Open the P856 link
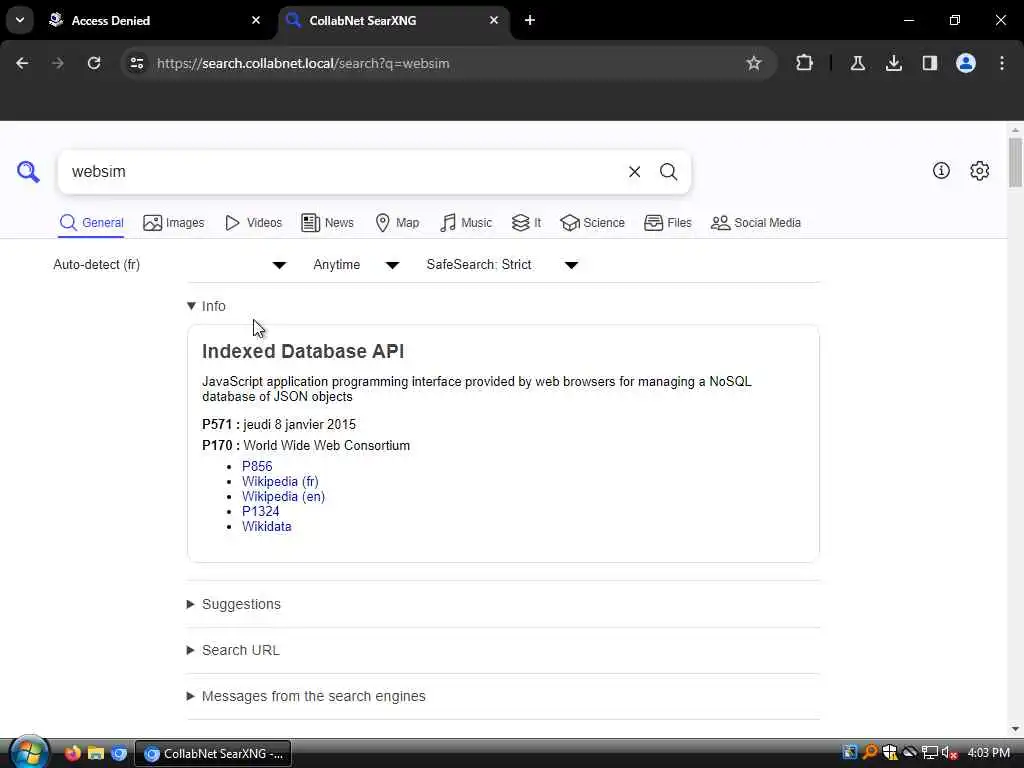This screenshot has height=768, width=1024. (257, 466)
